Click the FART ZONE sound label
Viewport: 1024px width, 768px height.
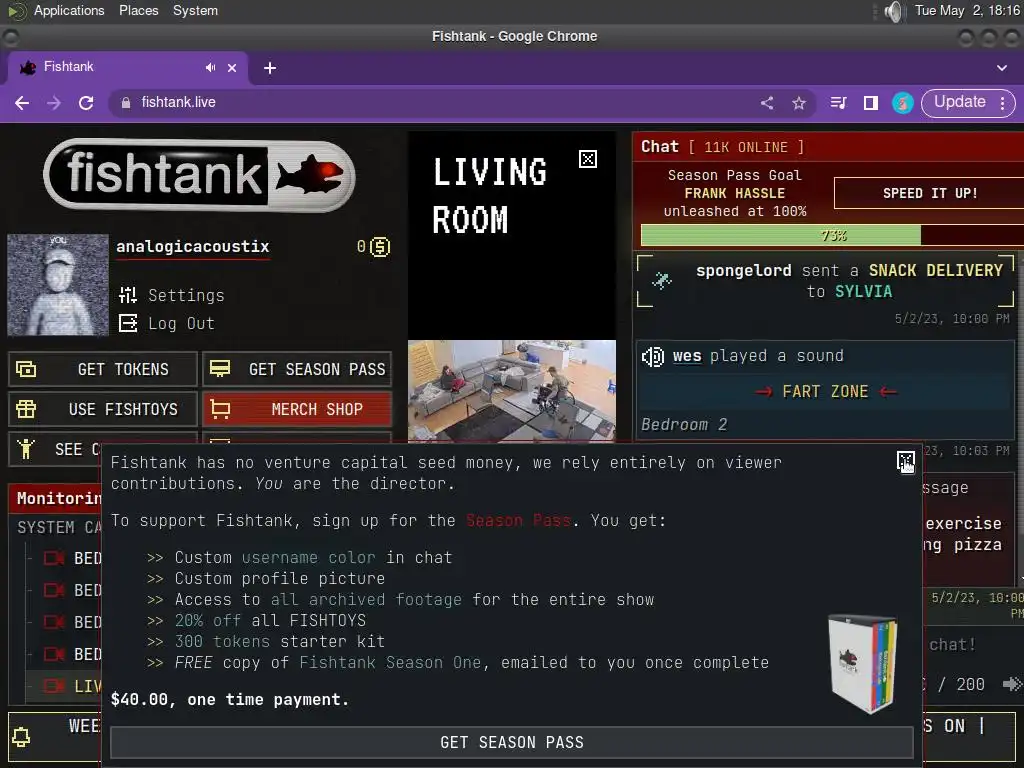(x=825, y=391)
